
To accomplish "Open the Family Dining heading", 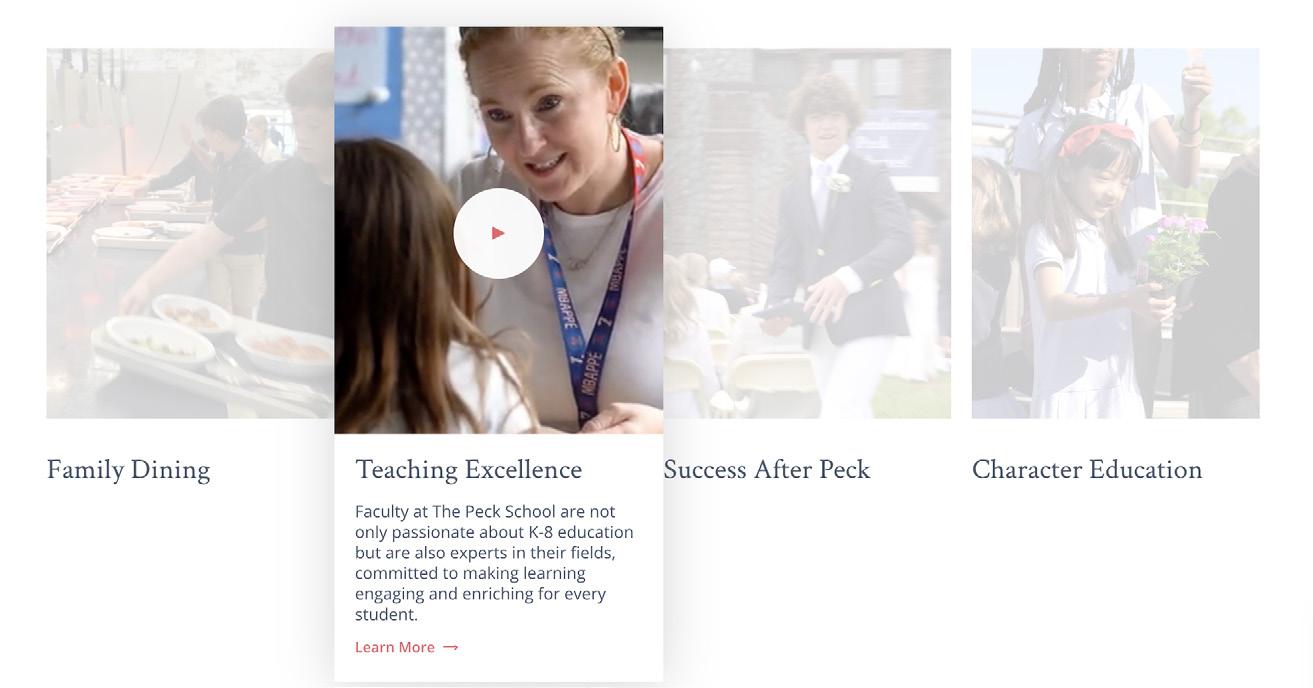I will tap(128, 470).
